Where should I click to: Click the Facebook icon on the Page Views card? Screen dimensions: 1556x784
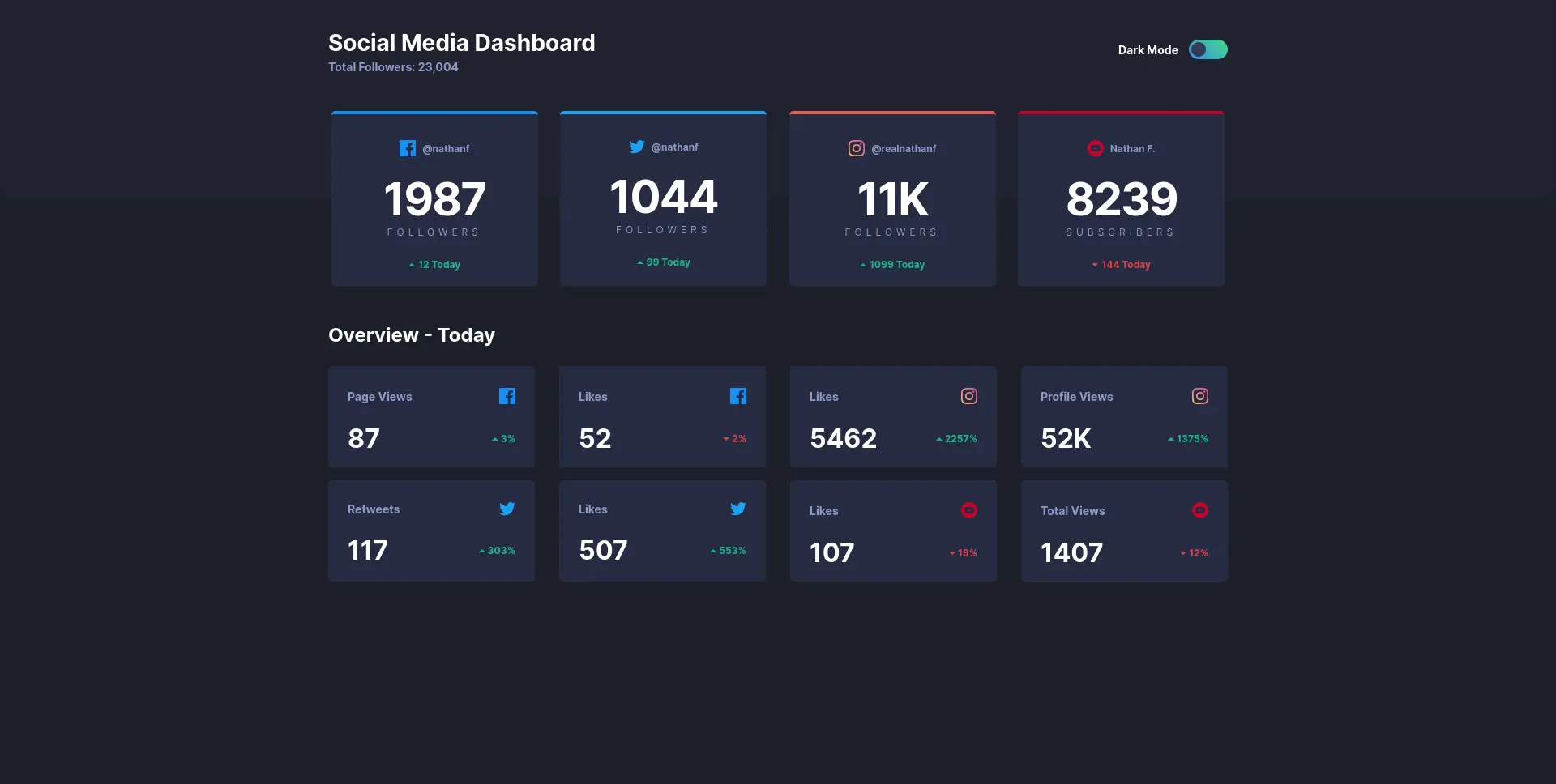(507, 396)
